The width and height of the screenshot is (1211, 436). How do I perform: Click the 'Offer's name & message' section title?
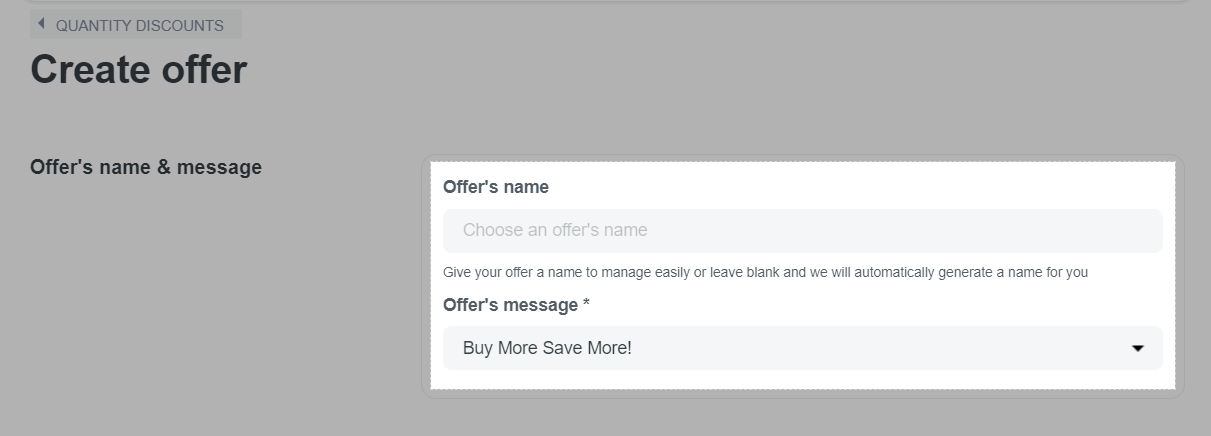click(146, 167)
